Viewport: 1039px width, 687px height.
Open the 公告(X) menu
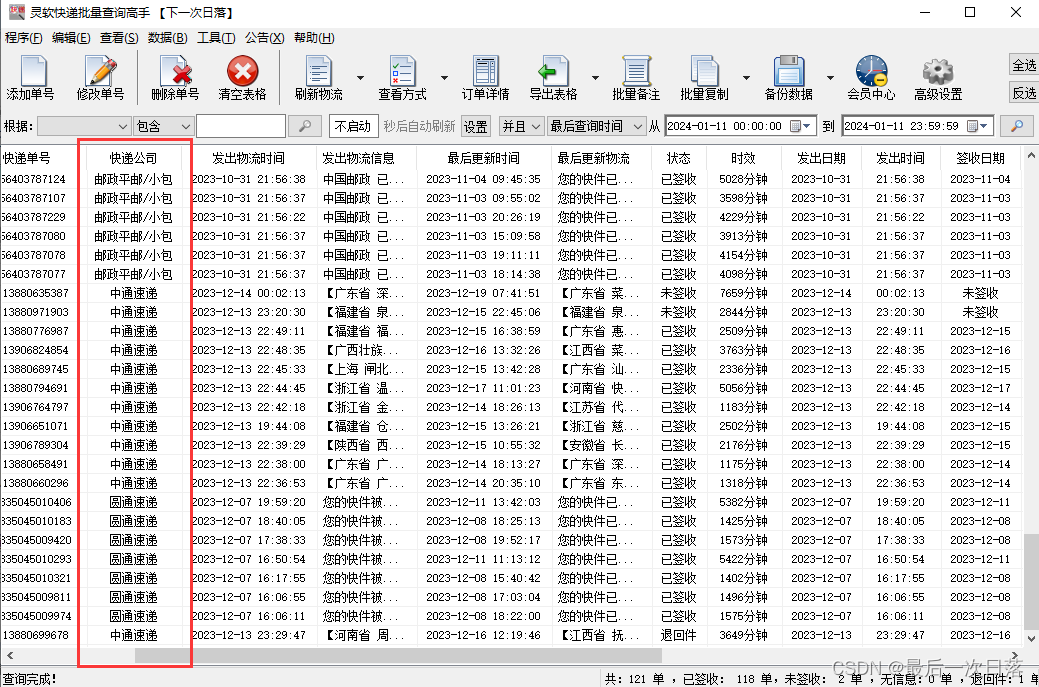click(264, 38)
